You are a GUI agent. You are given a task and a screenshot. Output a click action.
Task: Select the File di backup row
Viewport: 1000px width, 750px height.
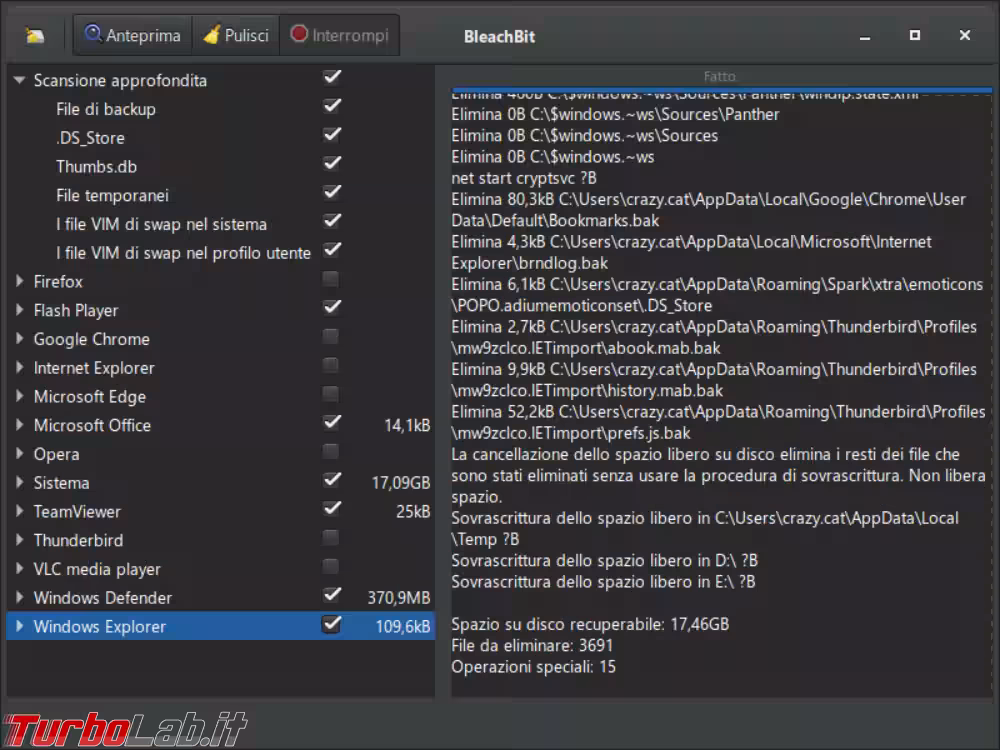pos(220,109)
